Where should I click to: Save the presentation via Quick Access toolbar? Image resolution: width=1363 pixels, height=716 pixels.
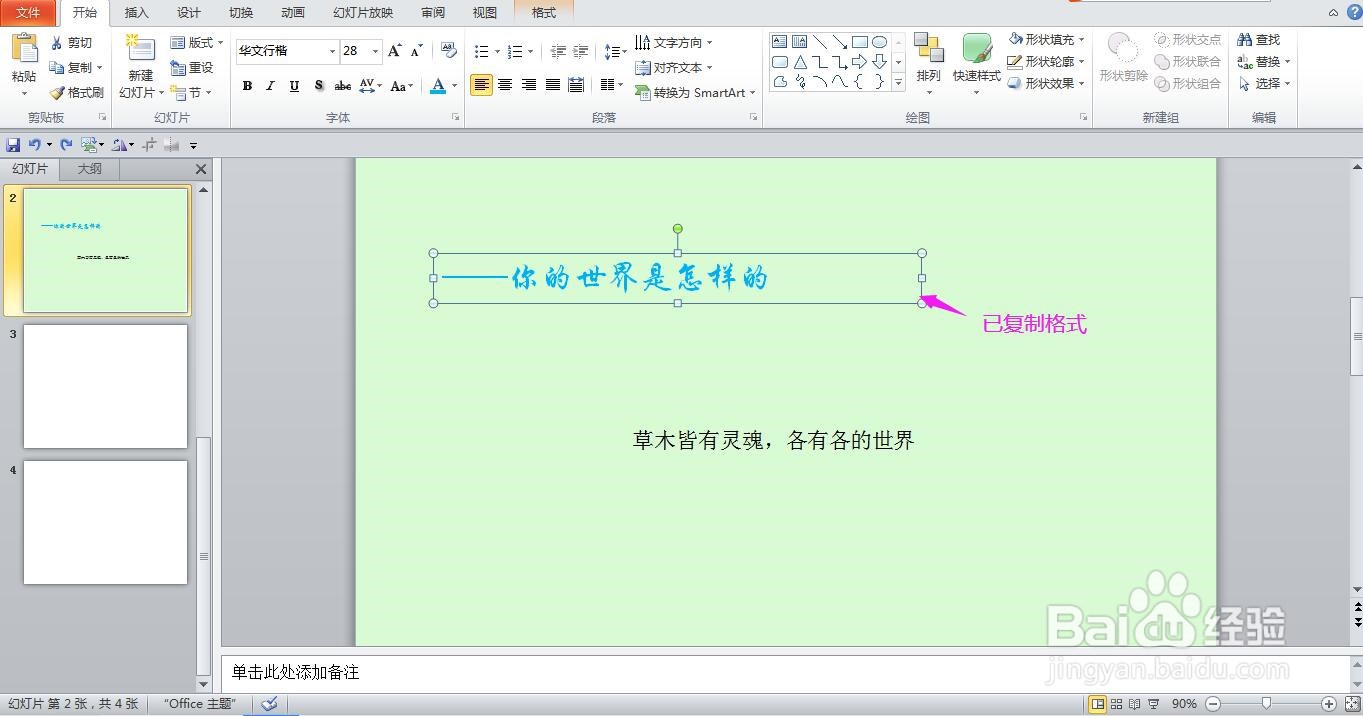[14, 143]
